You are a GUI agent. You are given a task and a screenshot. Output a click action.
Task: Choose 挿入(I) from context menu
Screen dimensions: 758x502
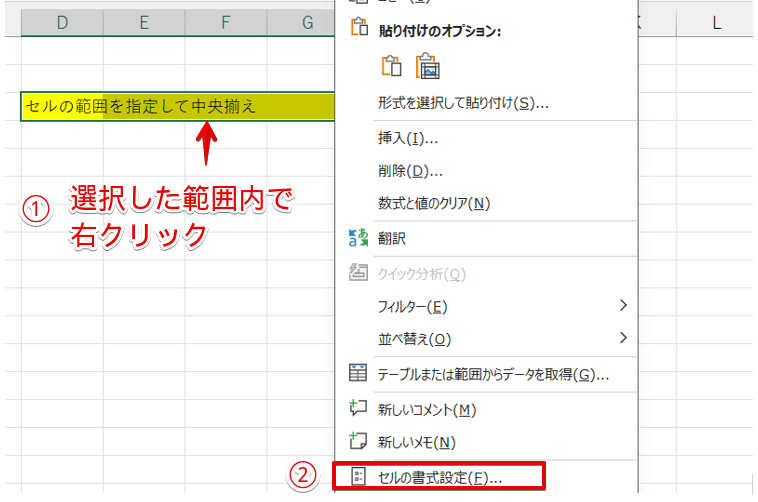tap(408, 139)
